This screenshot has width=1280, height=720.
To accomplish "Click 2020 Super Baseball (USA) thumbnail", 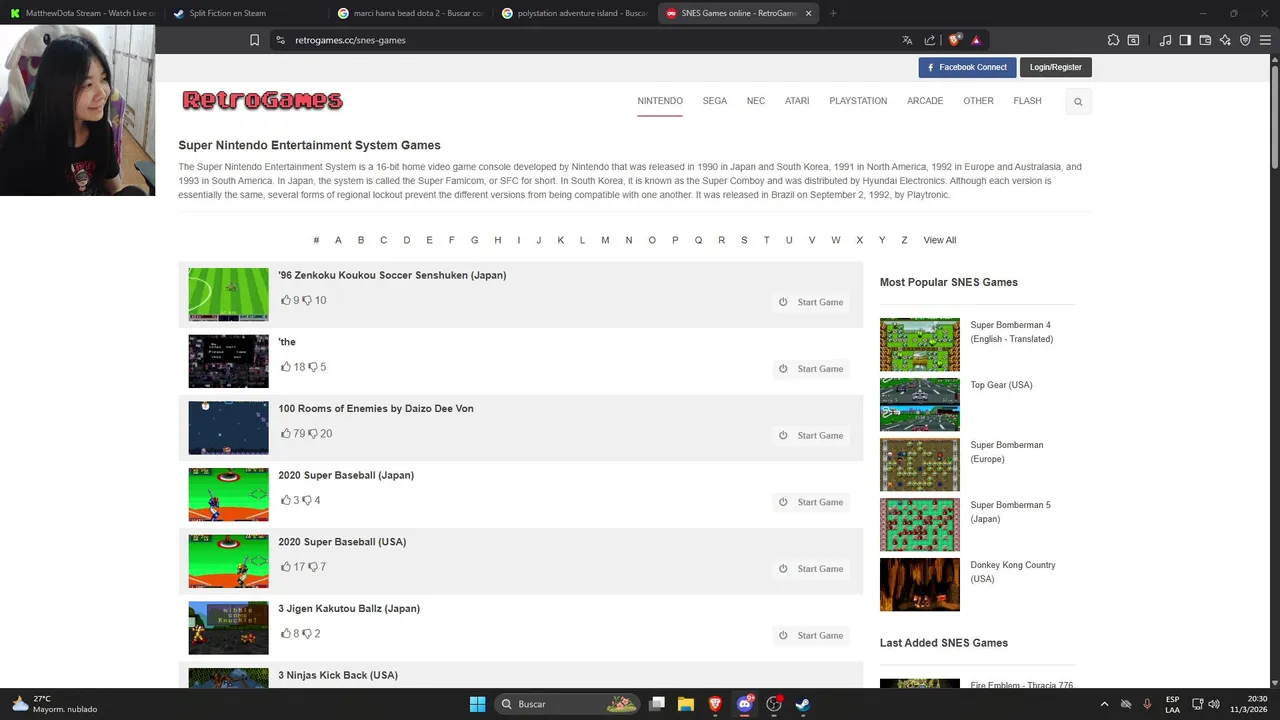I will click(x=229, y=561).
